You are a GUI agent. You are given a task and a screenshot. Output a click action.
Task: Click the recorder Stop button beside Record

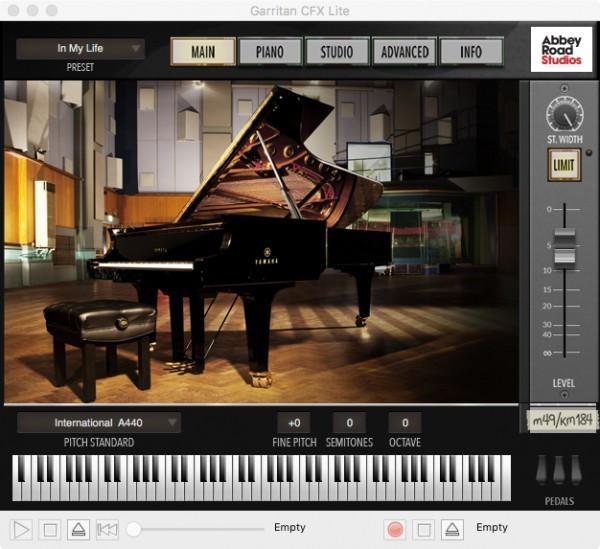pyautogui.click(x=424, y=530)
